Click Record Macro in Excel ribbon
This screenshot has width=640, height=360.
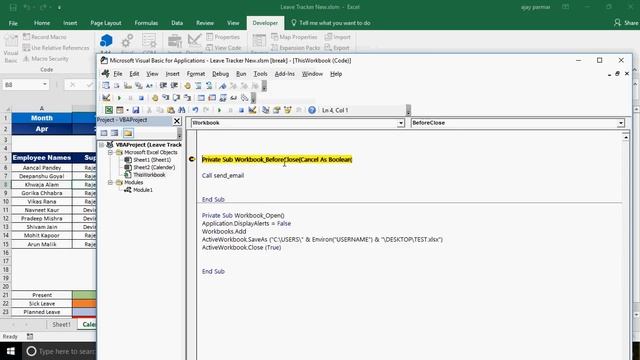pyautogui.click(x=44, y=37)
